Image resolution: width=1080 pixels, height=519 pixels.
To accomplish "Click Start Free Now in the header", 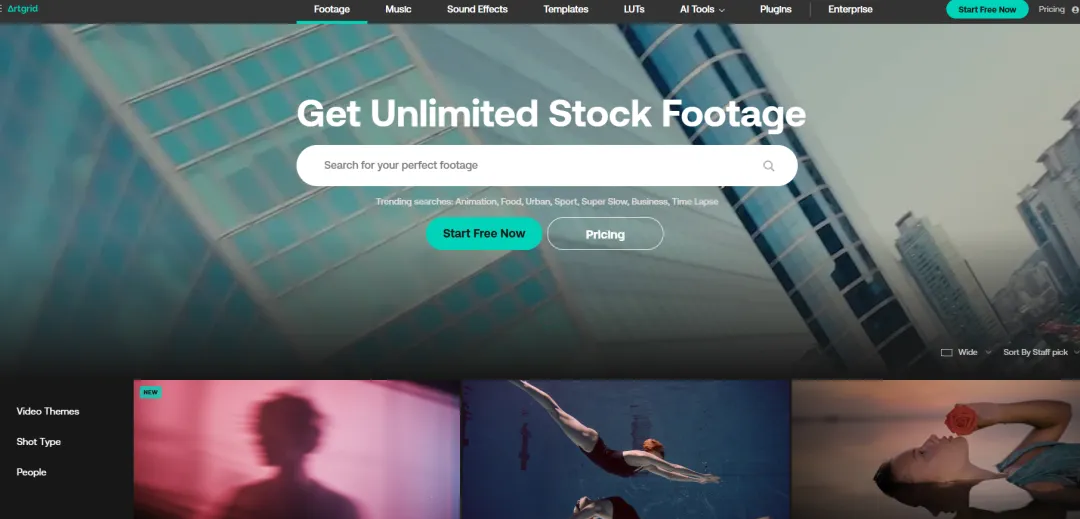I will tap(987, 10).
